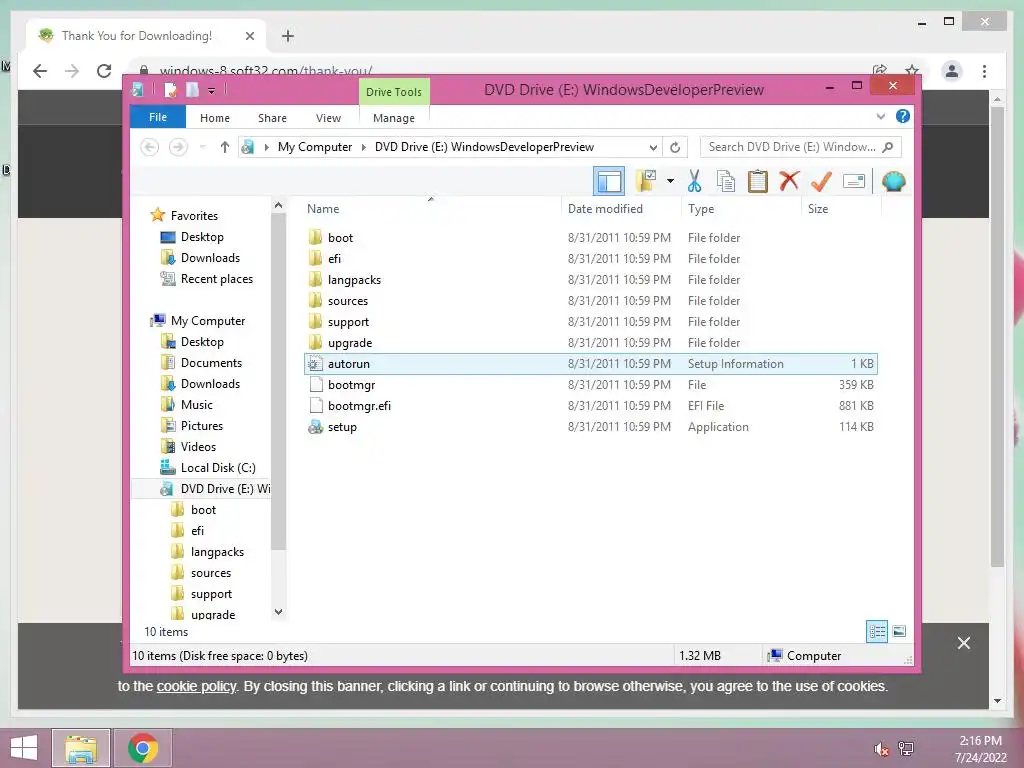
Task: Click DVD Drive breadcrumb in address bar
Action: coord(484,147)
